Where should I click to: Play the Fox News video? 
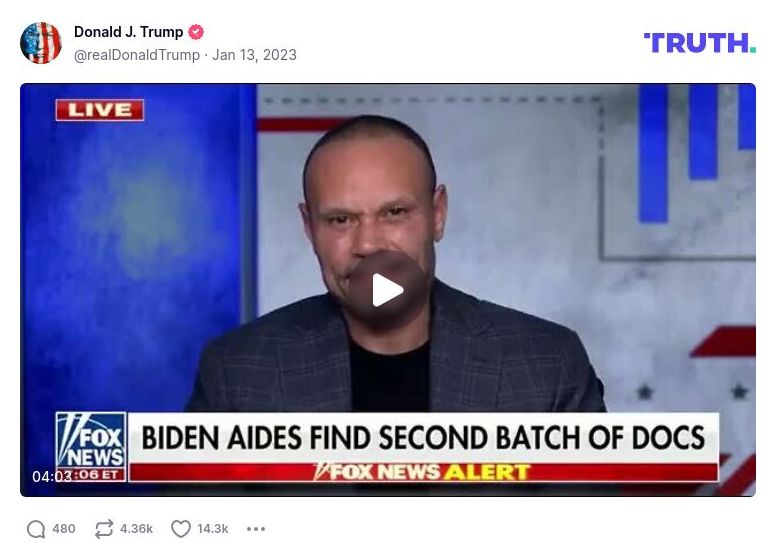pos(388,290)
